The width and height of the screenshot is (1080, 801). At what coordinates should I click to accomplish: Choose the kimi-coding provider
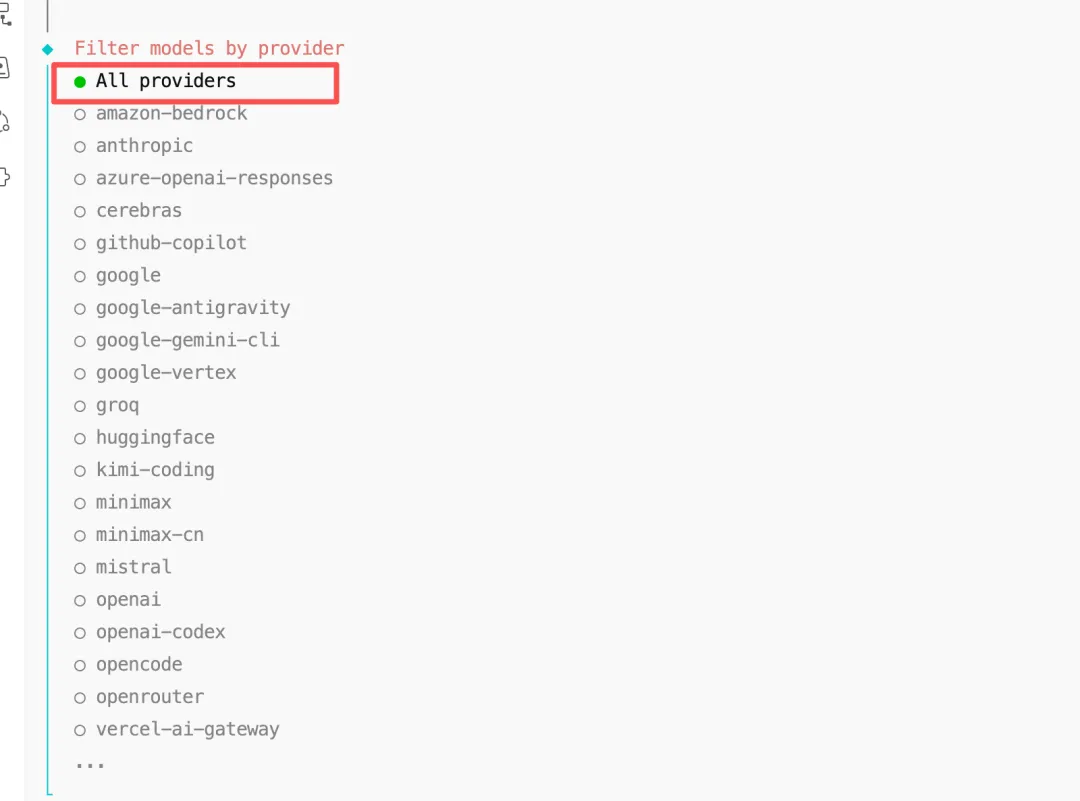155,469
